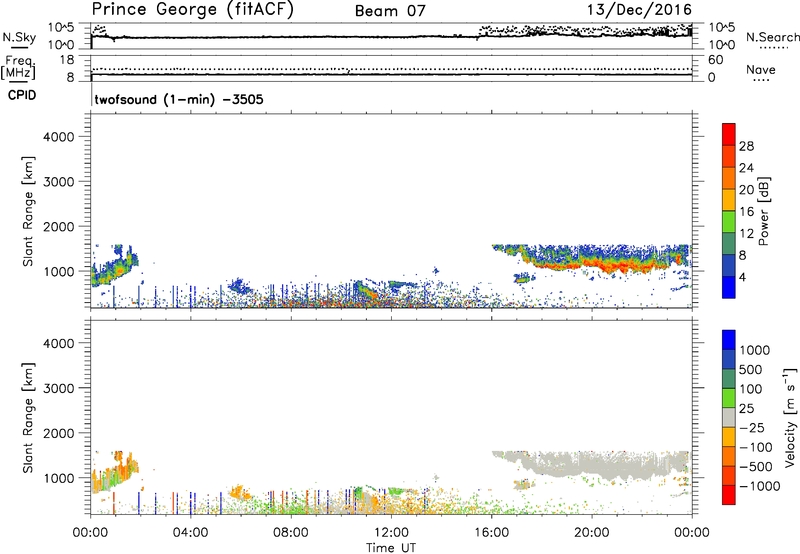Click the orange velocity patch near 01:00

click(x=121, y=470)
